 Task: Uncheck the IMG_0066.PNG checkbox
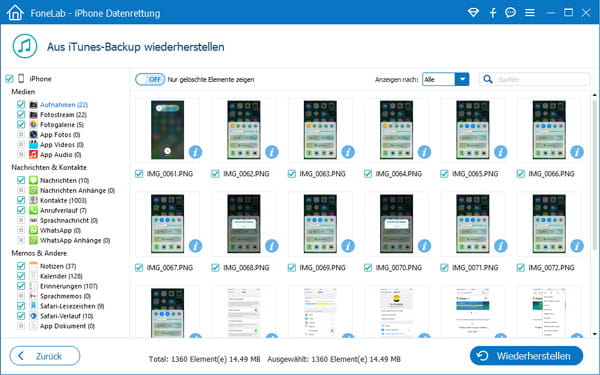[x=520, y=174]
